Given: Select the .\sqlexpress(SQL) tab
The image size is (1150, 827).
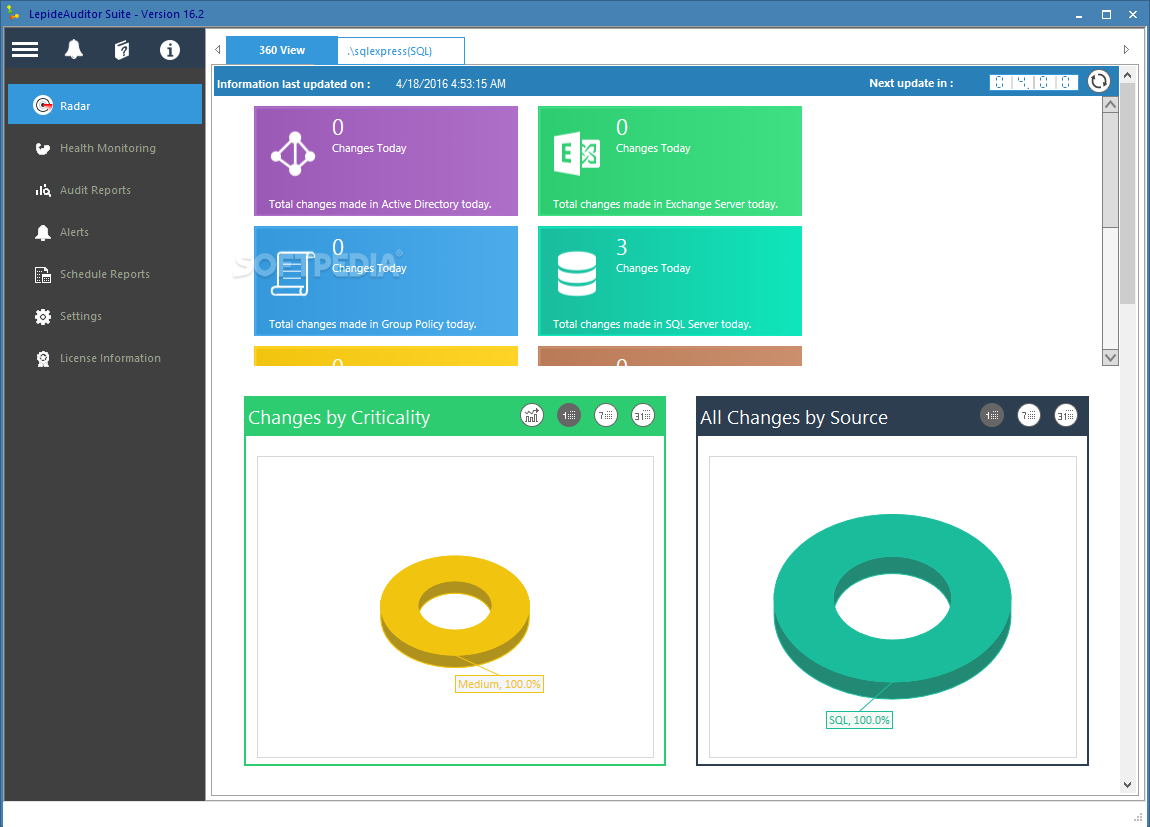Looking at the screenshot, I should [x=400, y=49].
